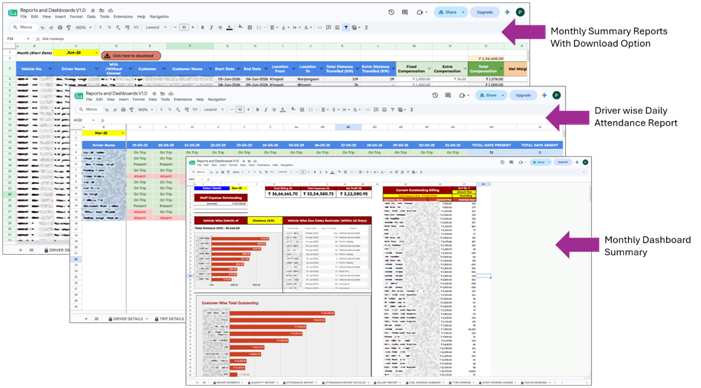Open Driver Name column filter in Monthly Summary

point(96,69)
